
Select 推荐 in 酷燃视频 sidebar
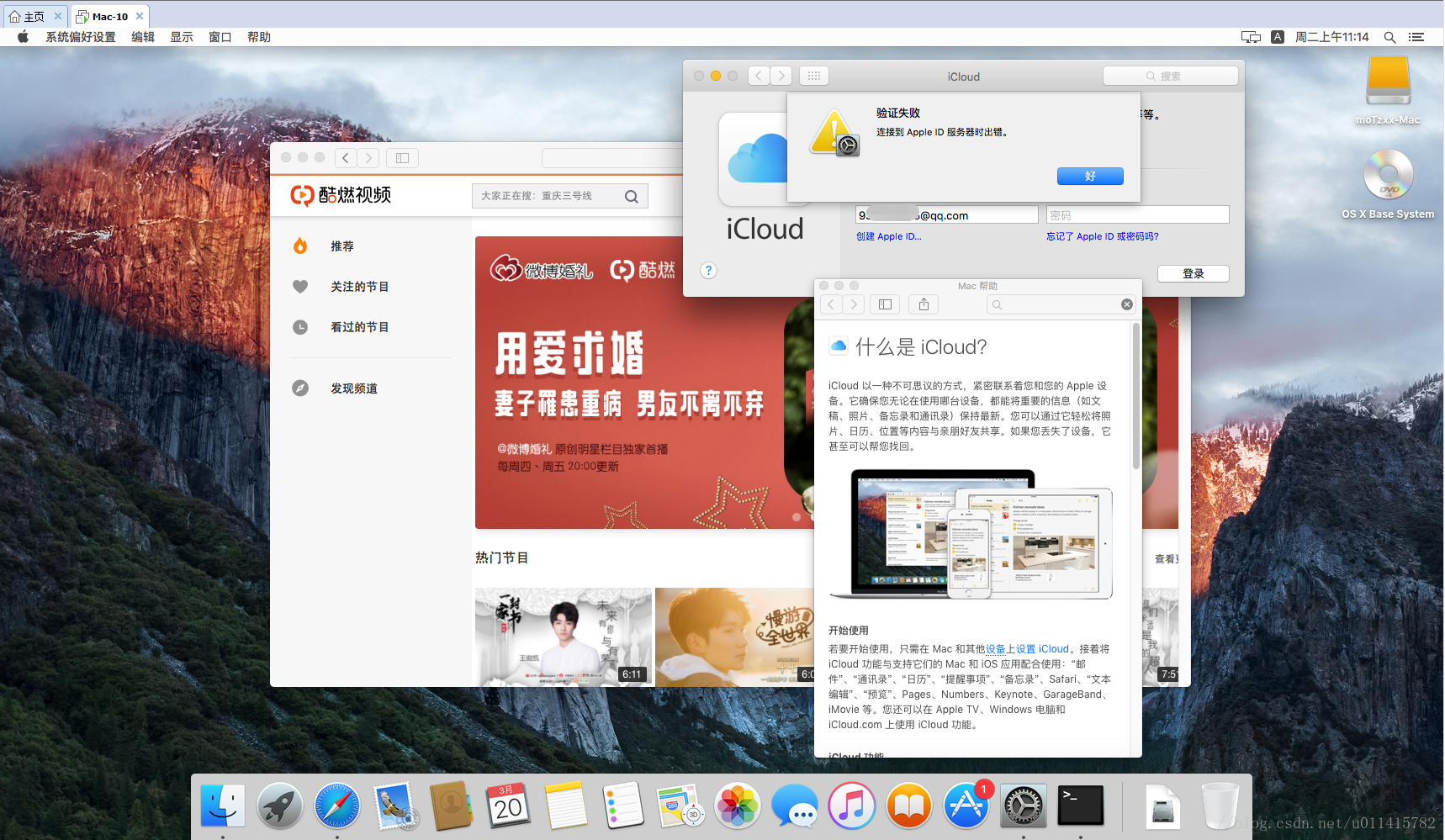pos(342,246)
